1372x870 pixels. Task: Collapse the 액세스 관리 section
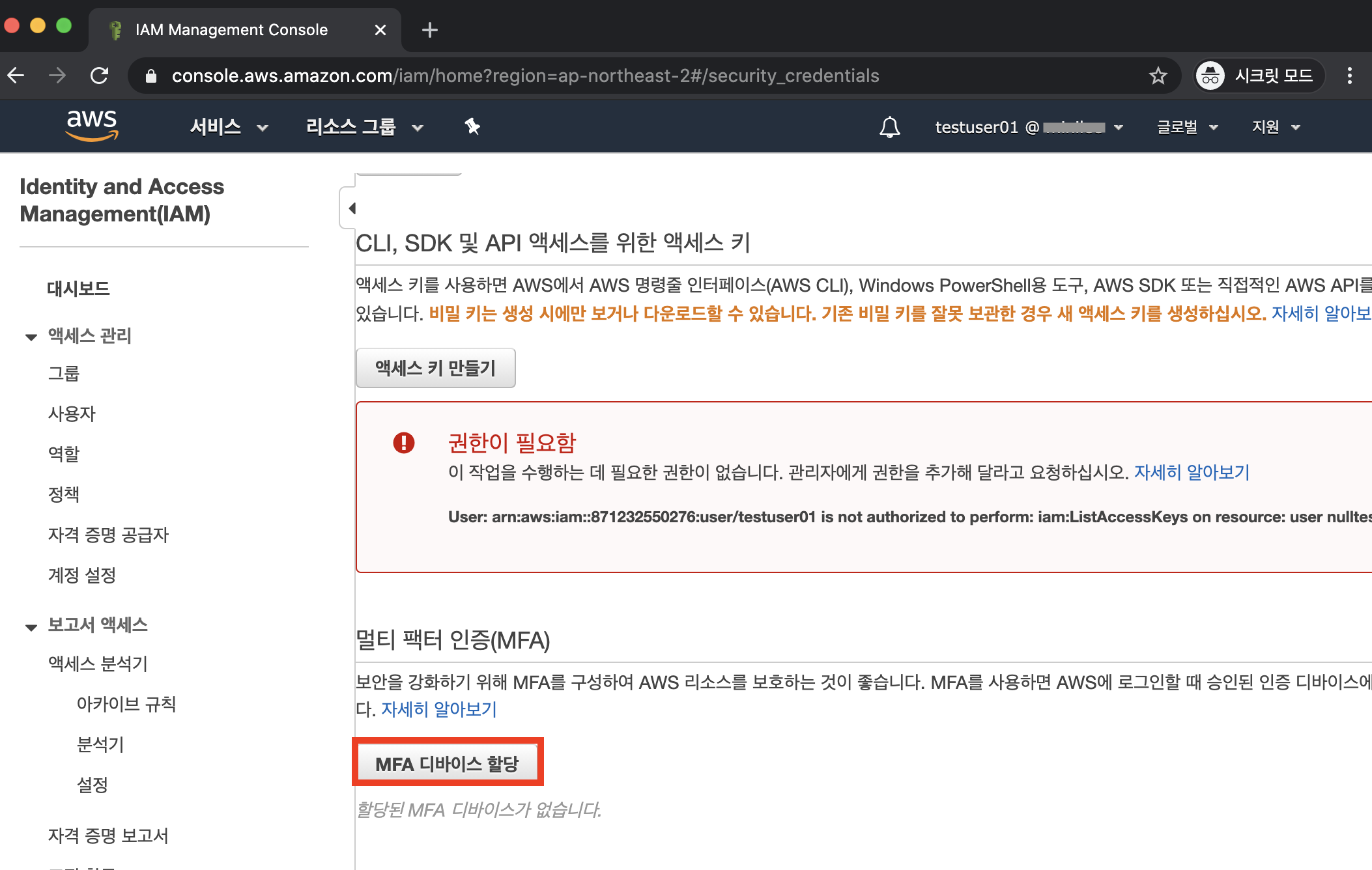(31, 337)
